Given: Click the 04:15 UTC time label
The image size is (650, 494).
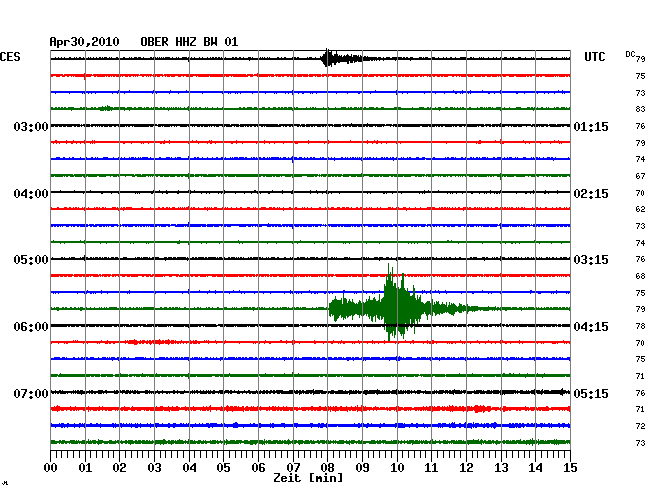Looking at the screenshot, I should 591,327.
